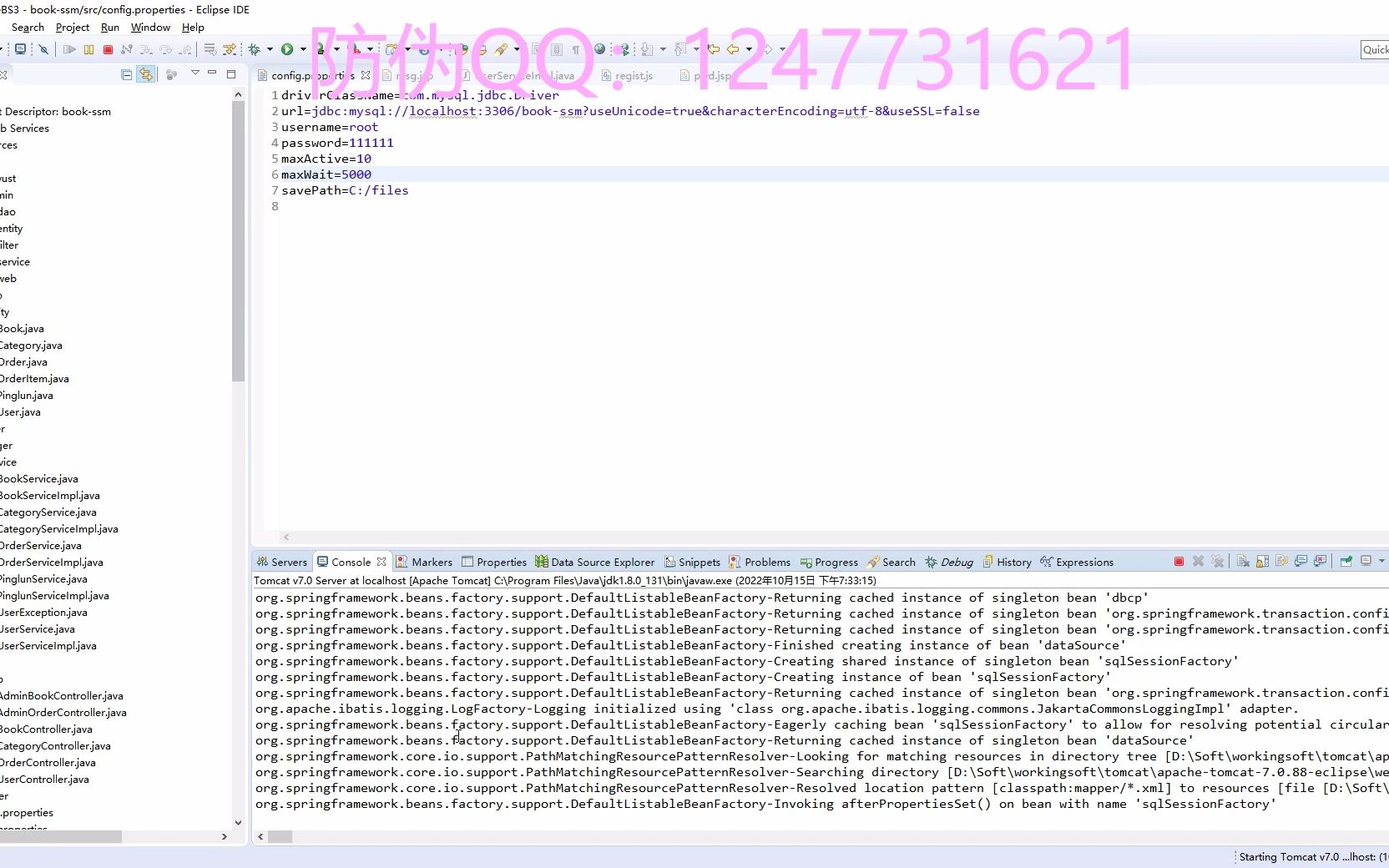Click Clear Console icon
The height and width of the screenshot is (868, 1389).
[1243, 561]
